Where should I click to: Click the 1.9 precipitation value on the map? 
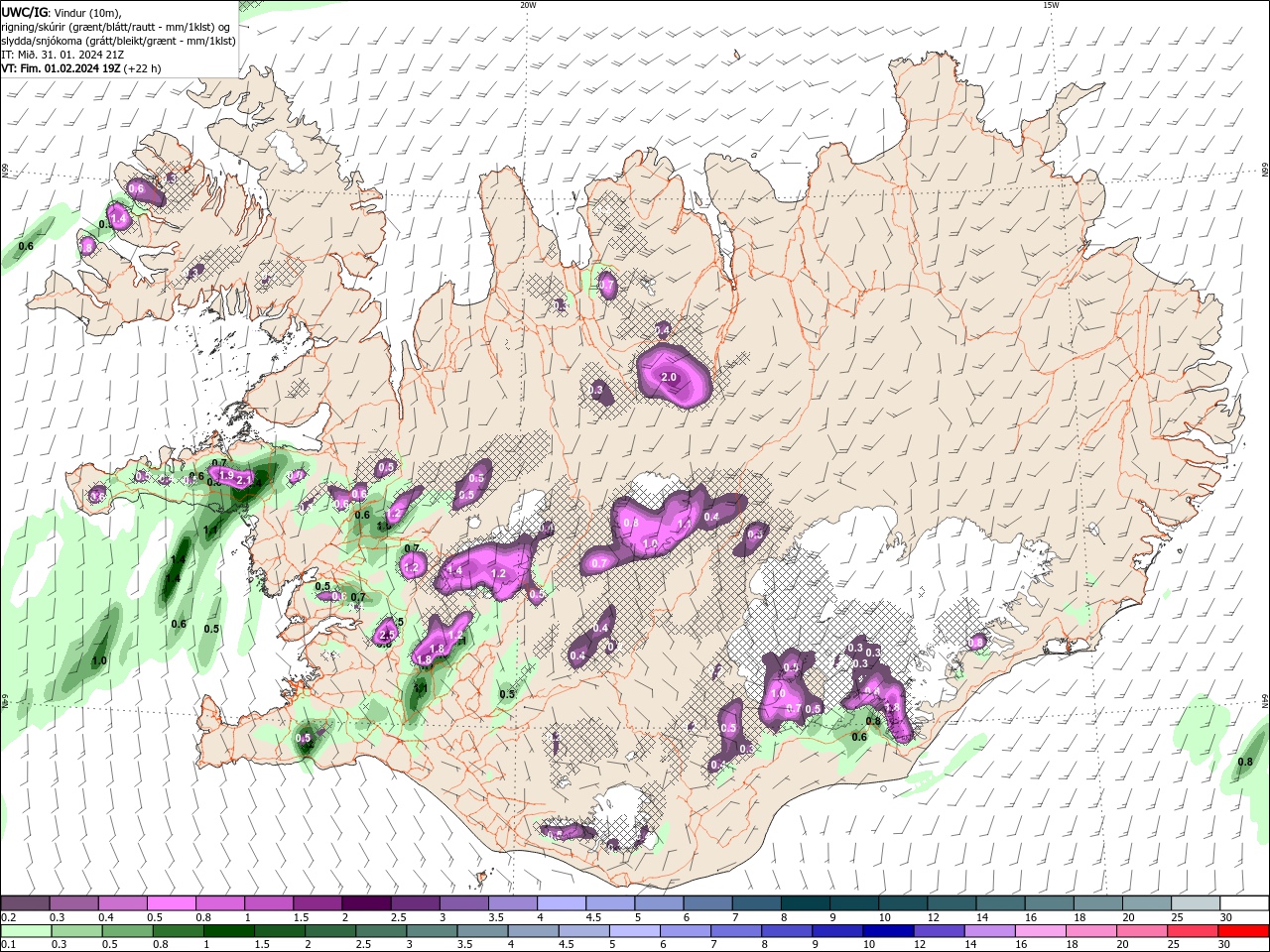coord(225,475)
